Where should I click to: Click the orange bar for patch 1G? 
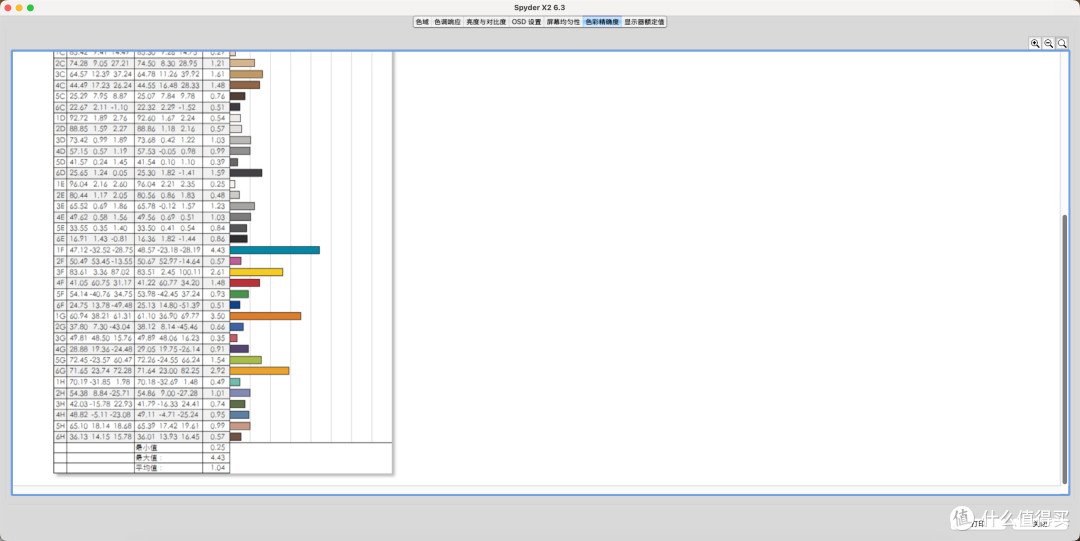[x=265, y=316]
